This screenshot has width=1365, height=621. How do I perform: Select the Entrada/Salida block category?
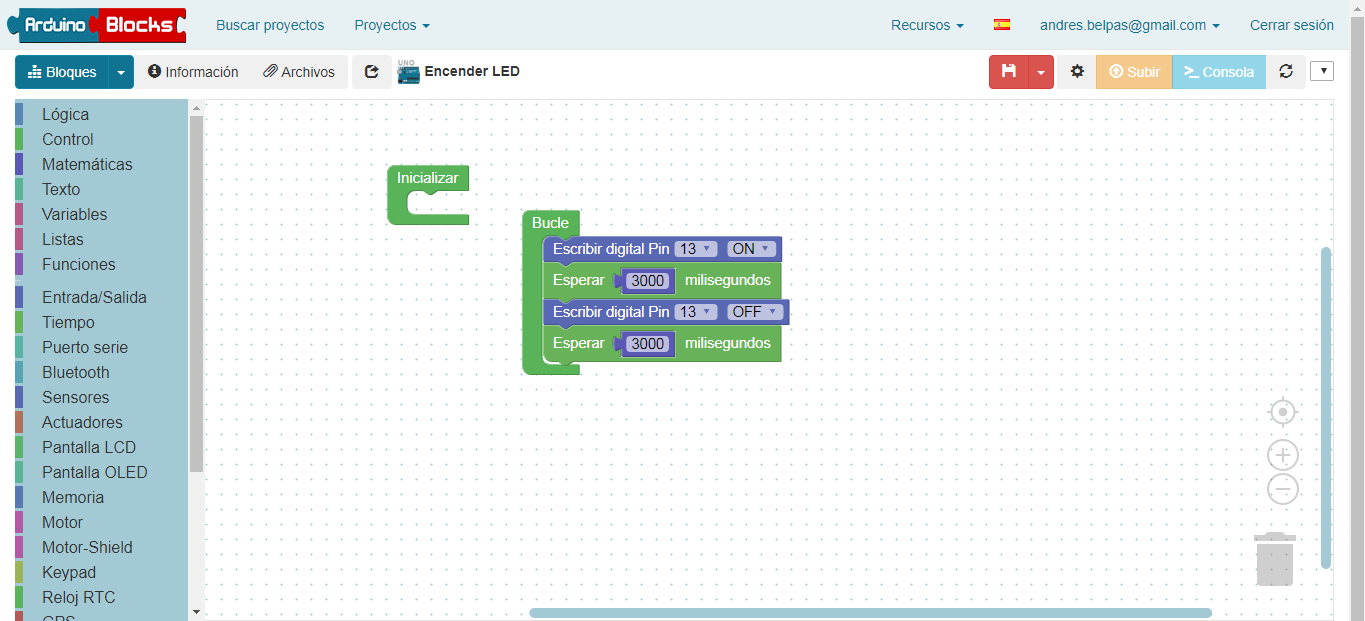point(101,297)
